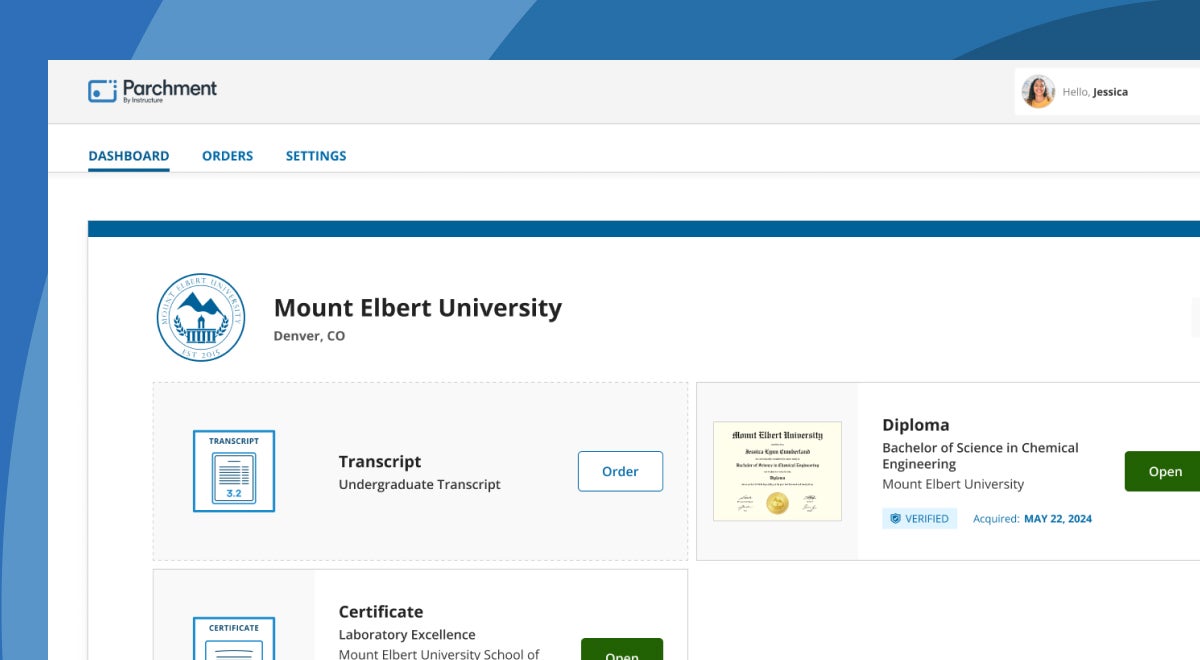The height and width of the screenshot is (660, 1200).
Task: Select the Transcript document icon
Action: tap(233, 471)
